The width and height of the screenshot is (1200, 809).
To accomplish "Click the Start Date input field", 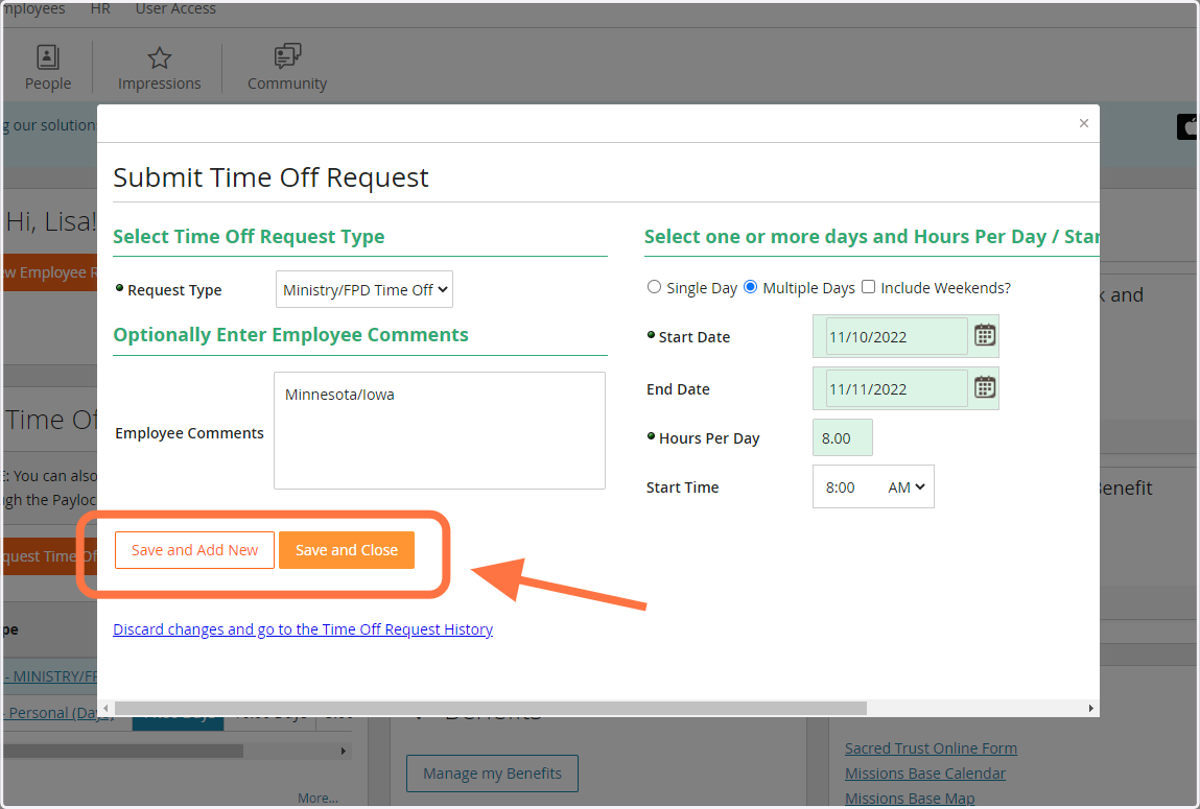I will (897, 336).
